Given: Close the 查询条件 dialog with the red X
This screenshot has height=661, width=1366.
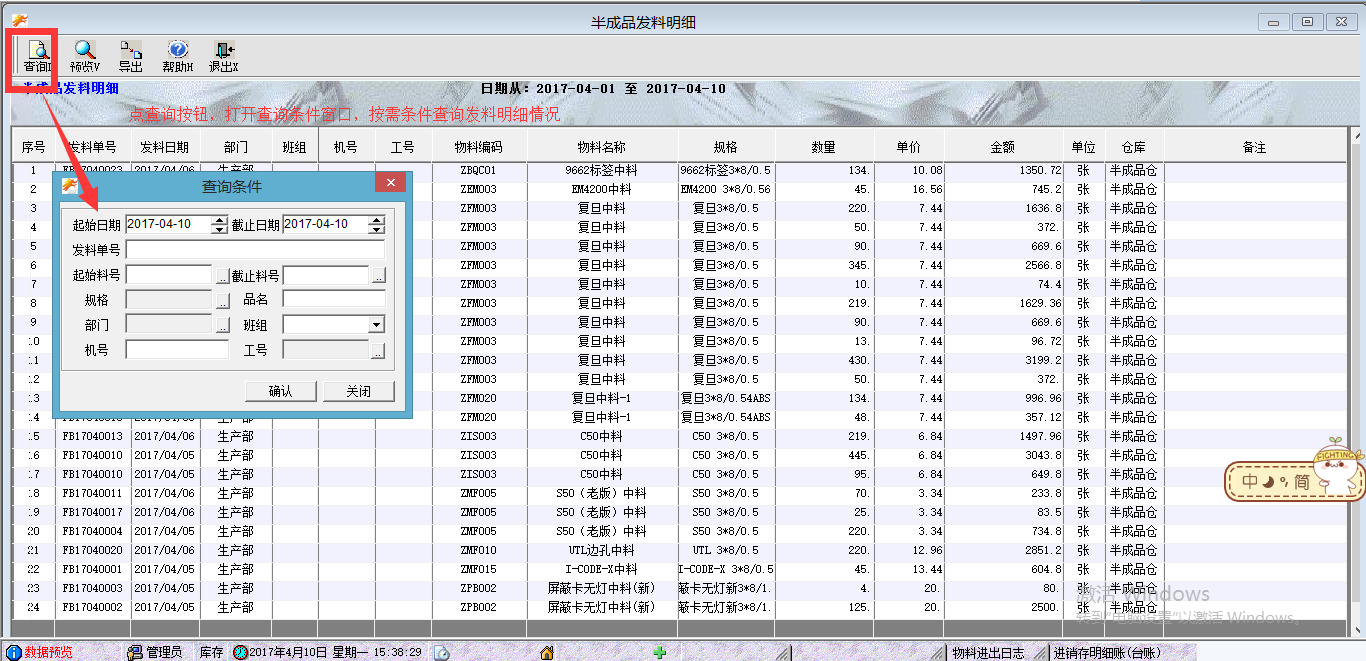Looking at the screenshot, I should (x=390, y=182).
